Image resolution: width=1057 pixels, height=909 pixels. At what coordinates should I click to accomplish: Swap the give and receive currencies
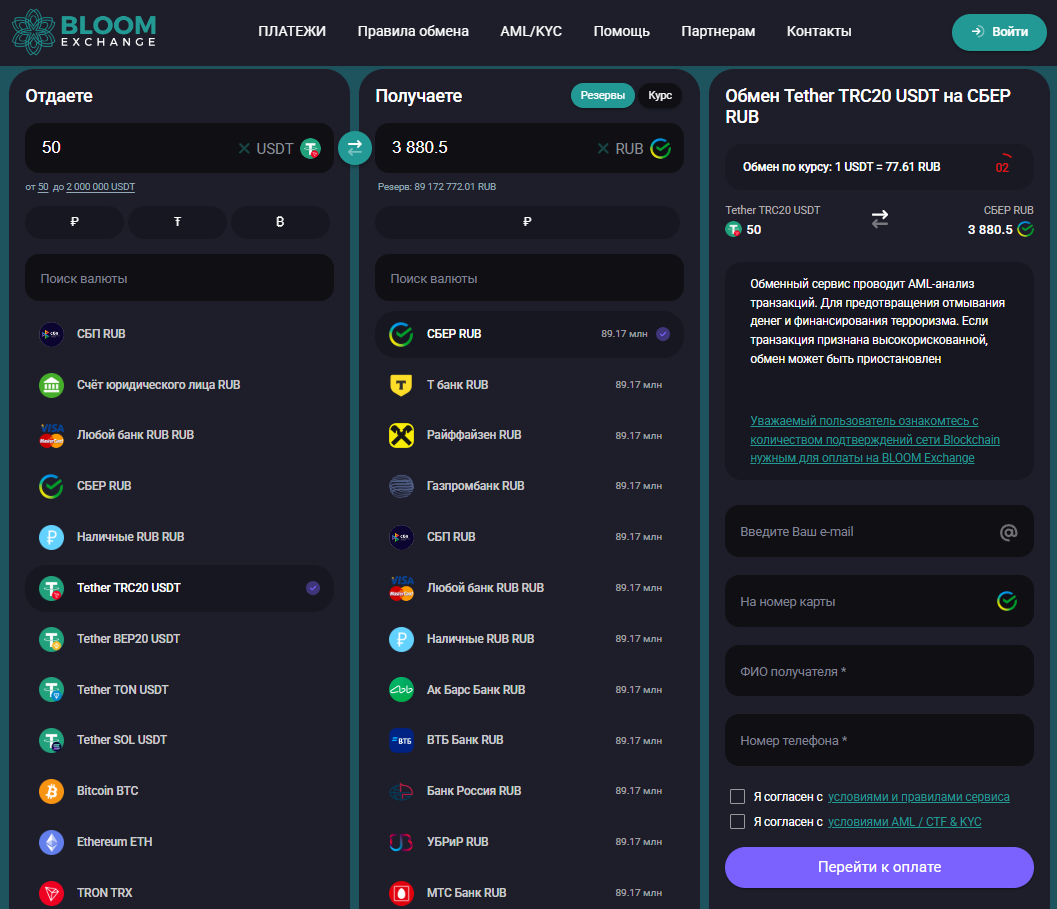coord(355,148)
